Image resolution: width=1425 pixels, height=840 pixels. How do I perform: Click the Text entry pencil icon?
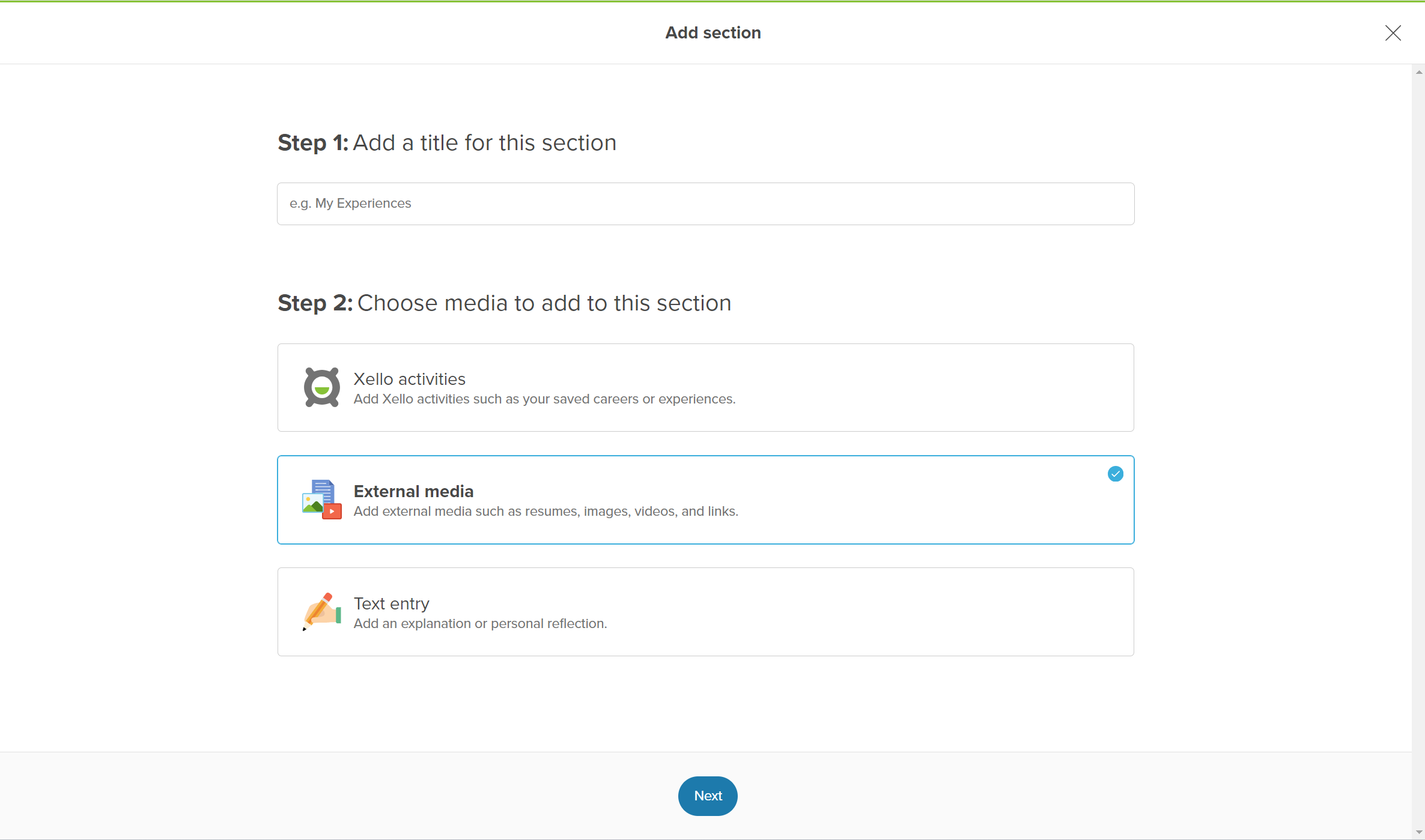(x=321, y=611)
